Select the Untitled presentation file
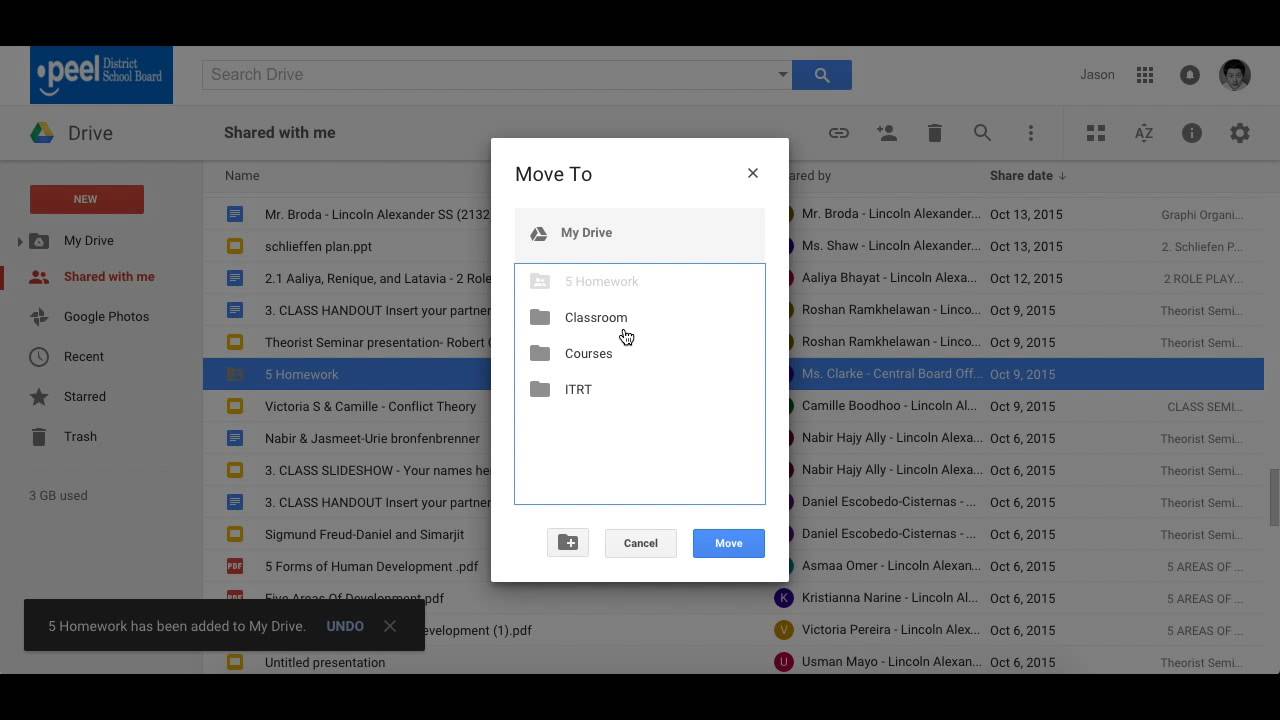 [325, 662]
